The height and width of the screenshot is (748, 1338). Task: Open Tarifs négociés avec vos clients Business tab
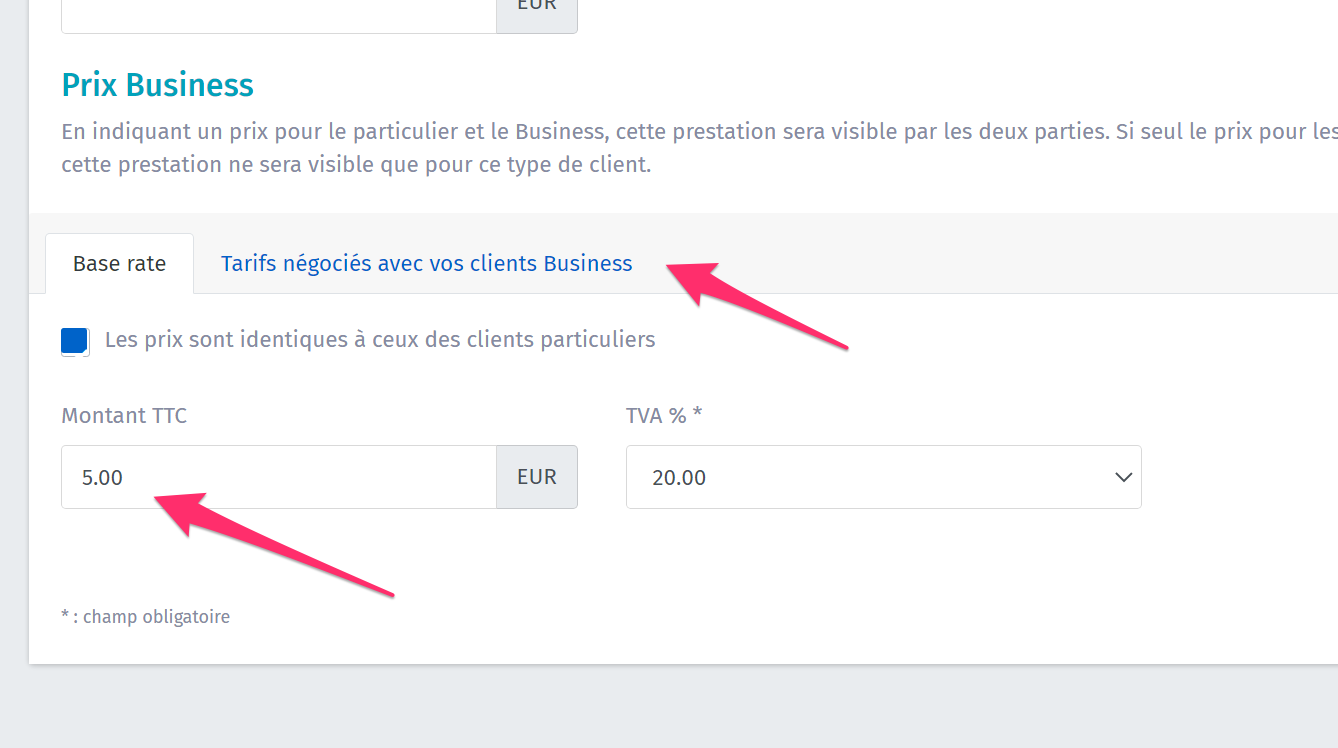426,264
